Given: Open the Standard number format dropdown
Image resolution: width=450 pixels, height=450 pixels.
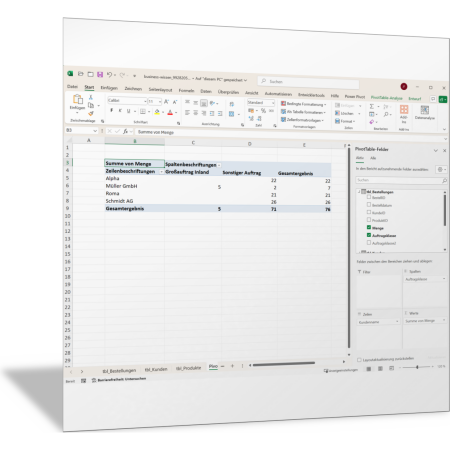Looking at the screenshot, I should 273,103.
